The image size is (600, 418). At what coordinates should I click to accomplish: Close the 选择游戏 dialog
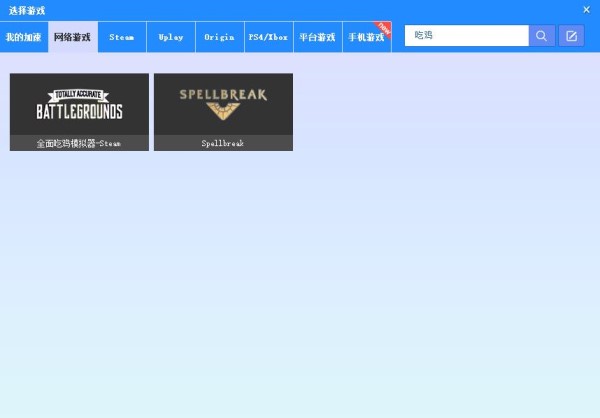[586, 10]
